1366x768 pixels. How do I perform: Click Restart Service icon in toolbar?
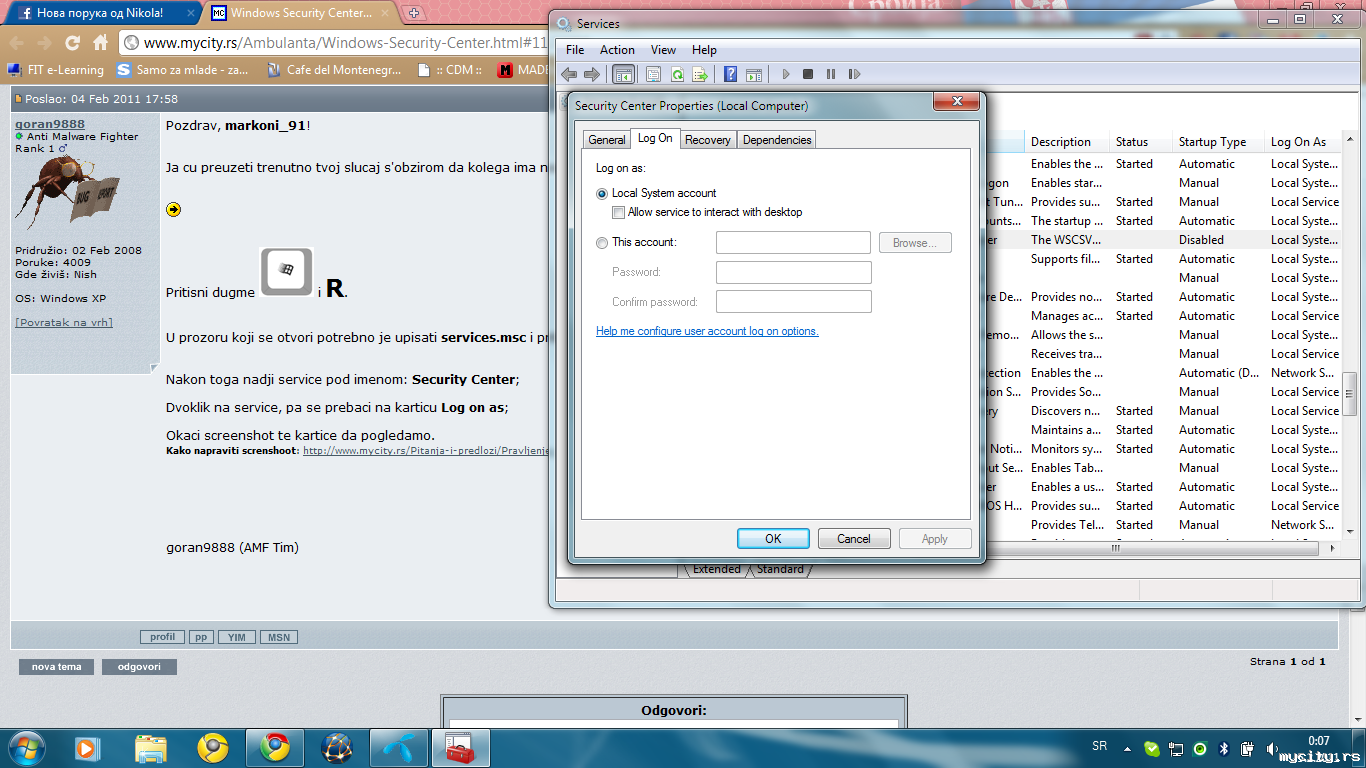click(x=854, y=74)
